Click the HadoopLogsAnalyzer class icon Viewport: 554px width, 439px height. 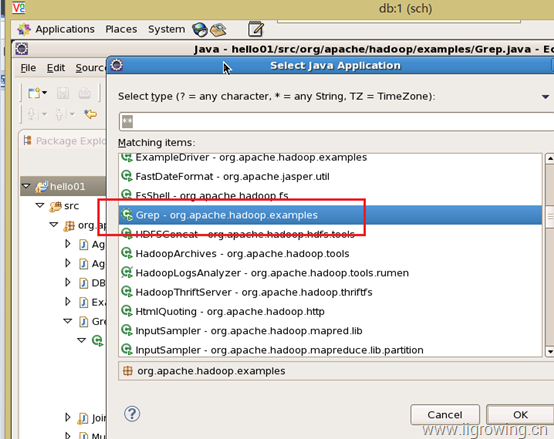pyautogui.click(x=127, y=272)
